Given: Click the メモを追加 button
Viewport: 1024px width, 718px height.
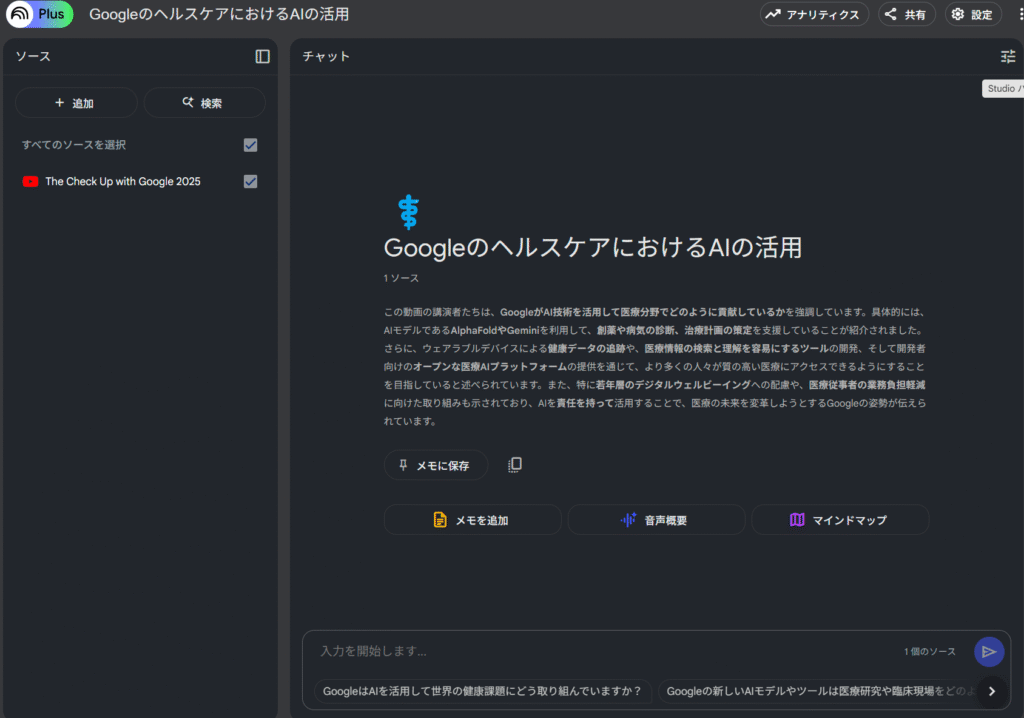Looking at the screenshot, I should [472, 520].
